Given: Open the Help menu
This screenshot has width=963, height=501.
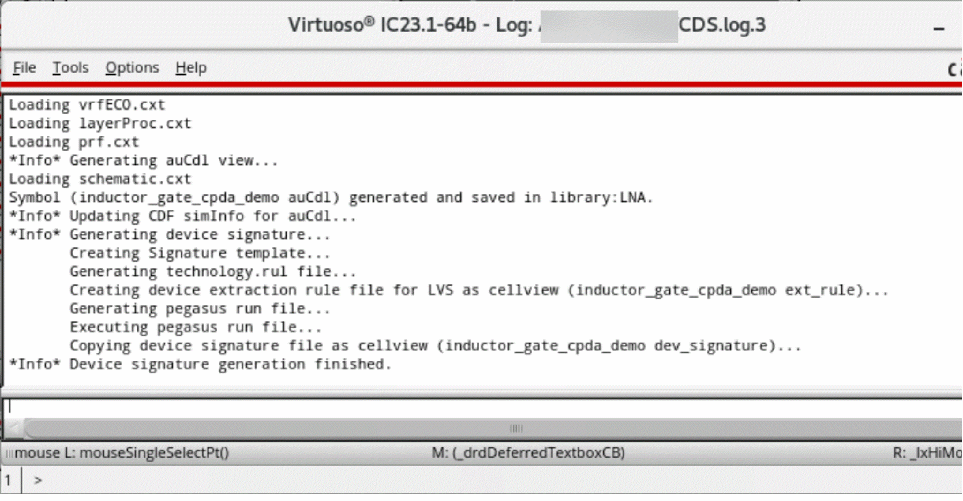Looking at the screenshot, I should pos(191,68).
